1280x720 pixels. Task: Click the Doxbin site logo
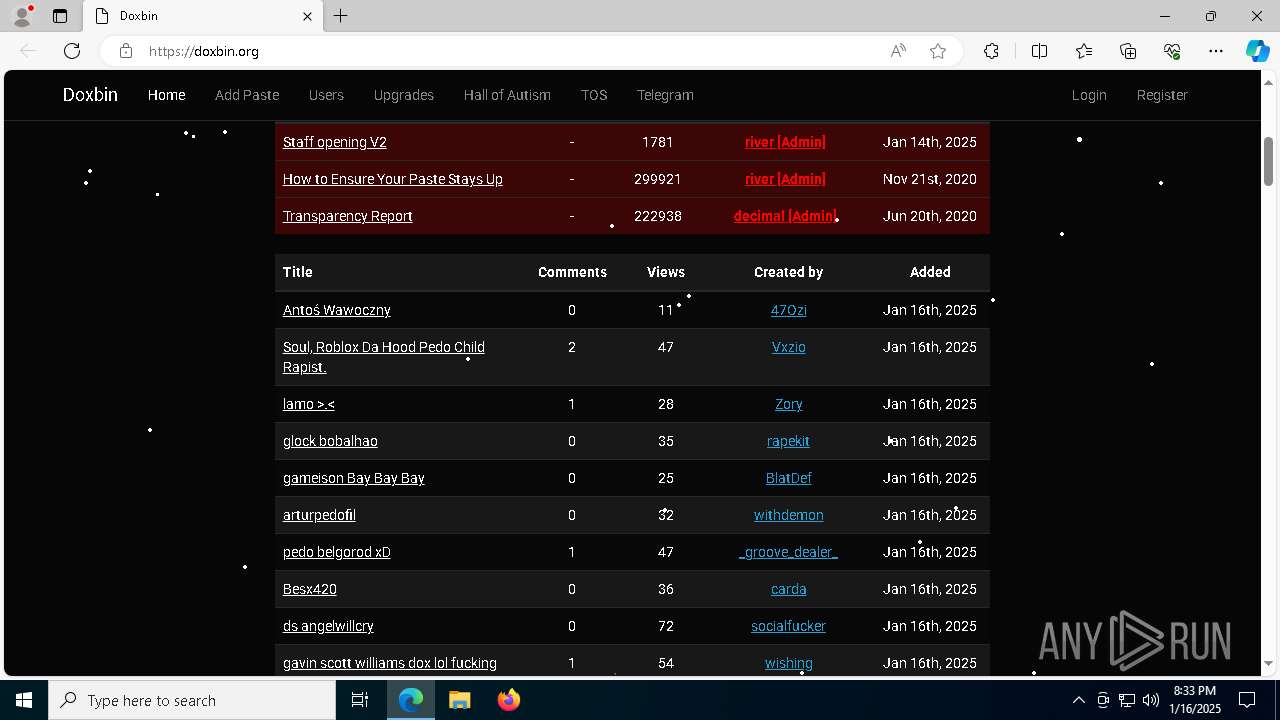(x=90, y=95)
